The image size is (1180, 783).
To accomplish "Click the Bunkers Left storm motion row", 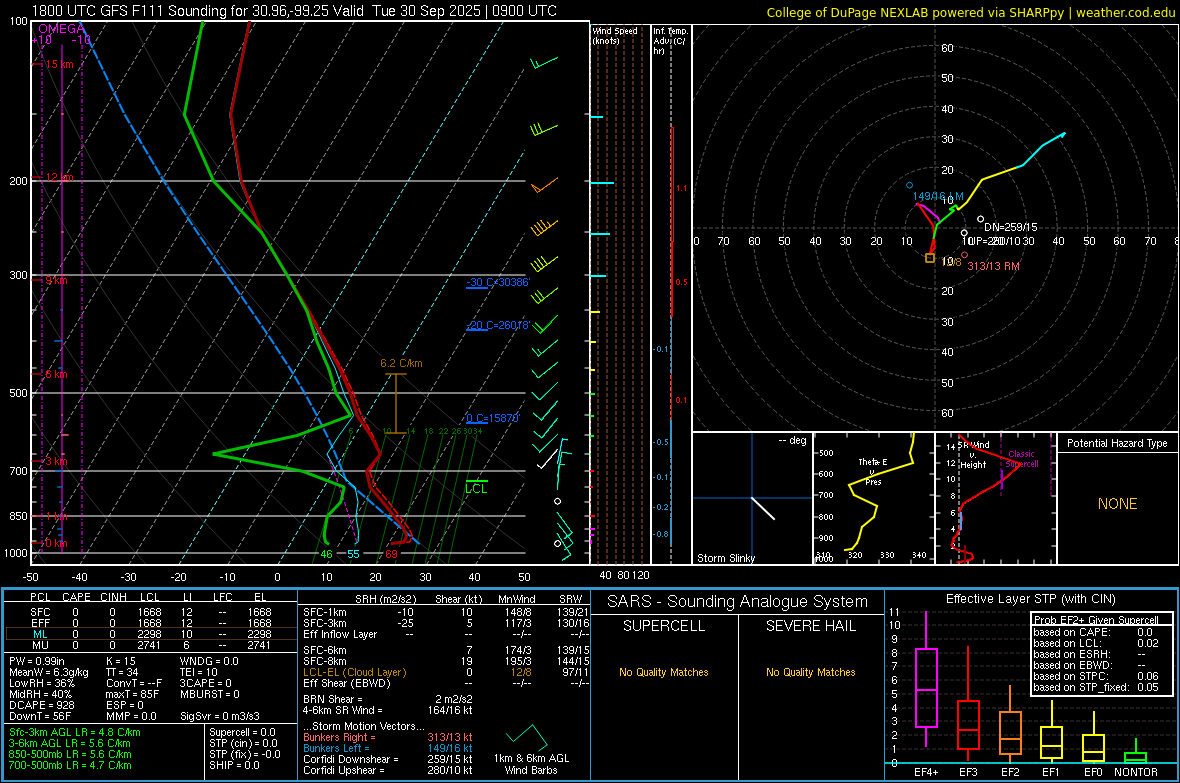I will point(388,748).
